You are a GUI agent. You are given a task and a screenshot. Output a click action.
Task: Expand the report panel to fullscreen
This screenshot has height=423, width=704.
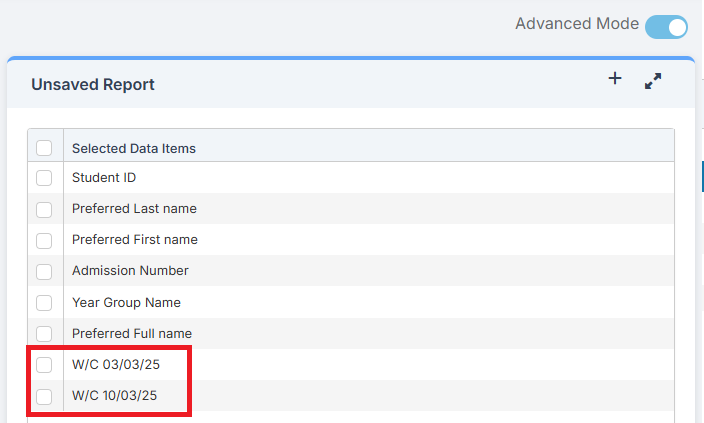653,81
